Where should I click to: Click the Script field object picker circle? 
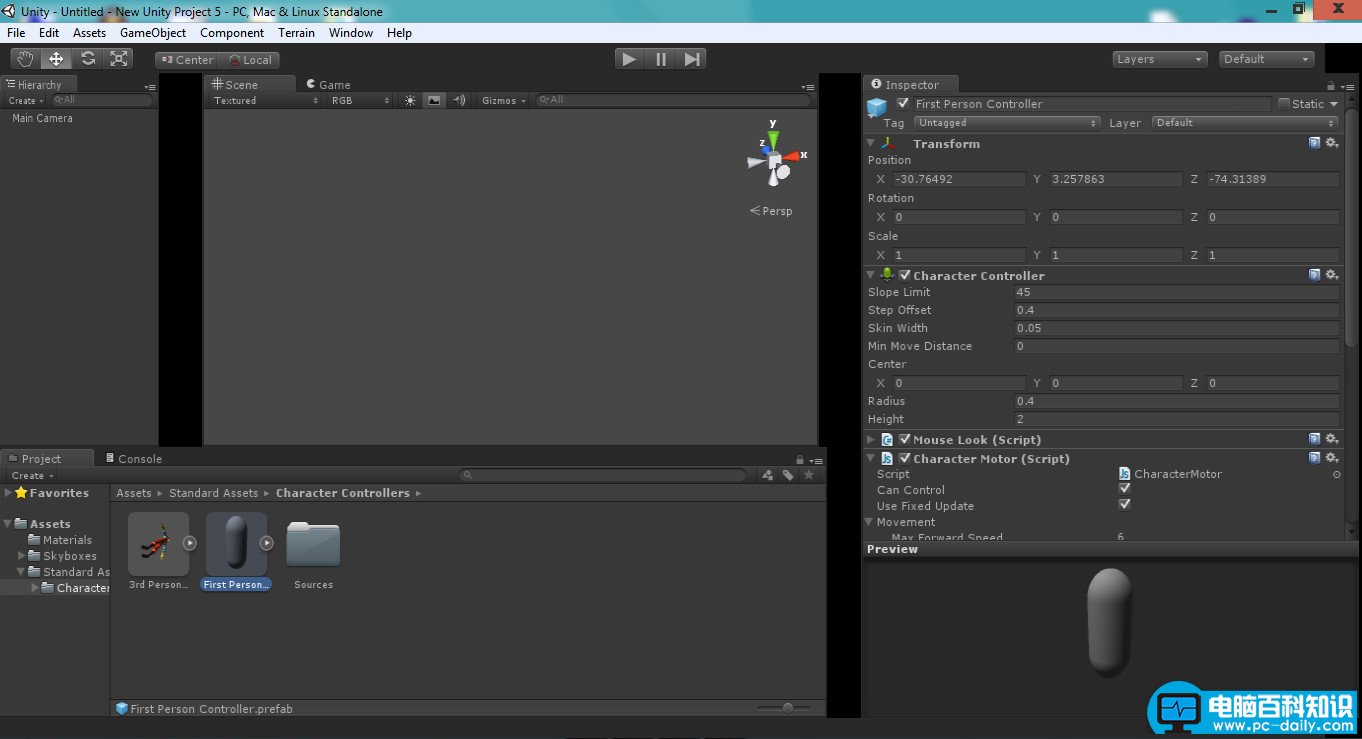(x=1337, y=474)
